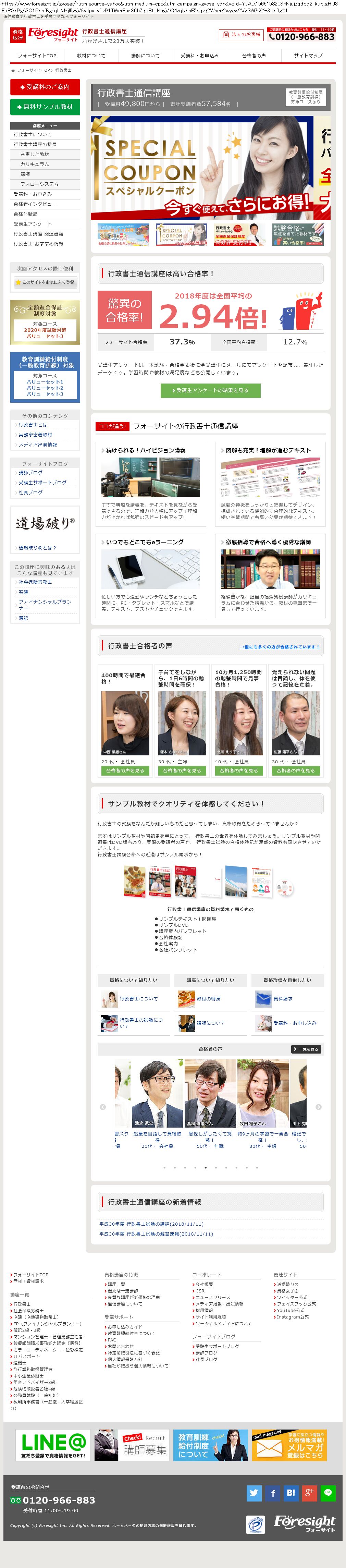This screenshot has width=346, height=1568.
Task: Click the Twitter icon in the footer
Action: coord(254,1493)
